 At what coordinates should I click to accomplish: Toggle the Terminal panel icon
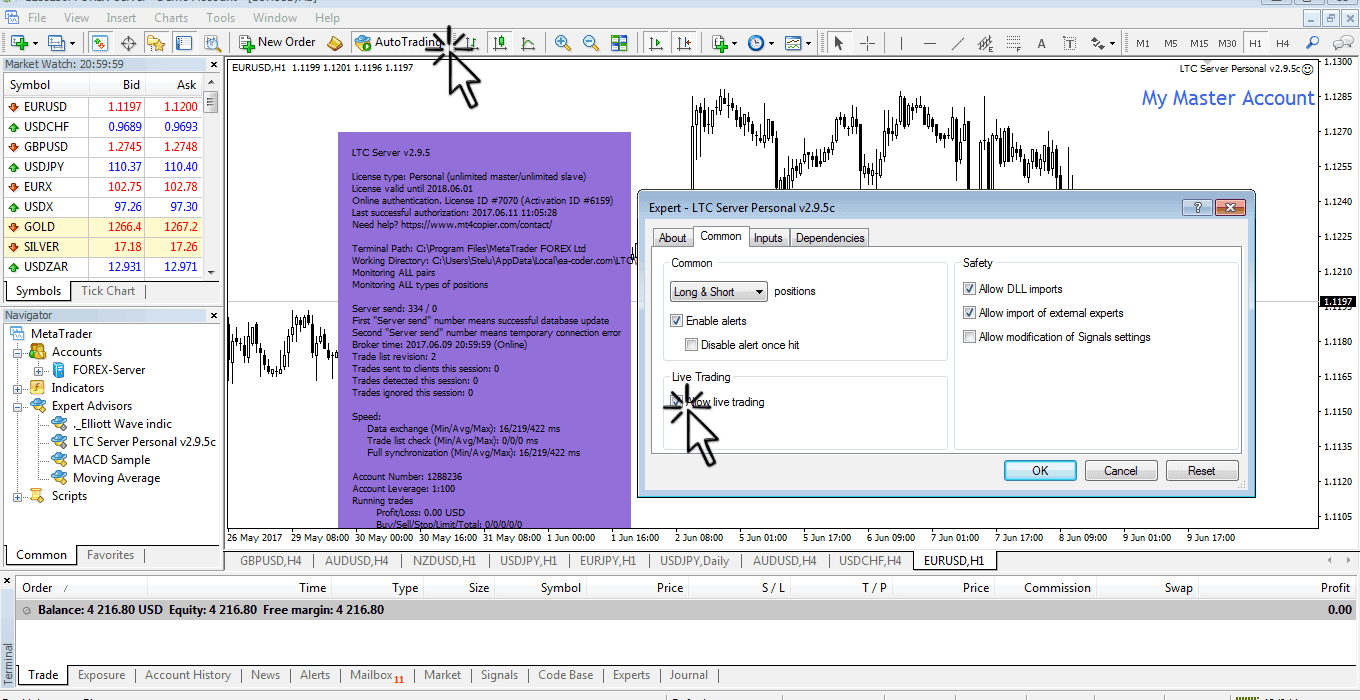[184, 43]
